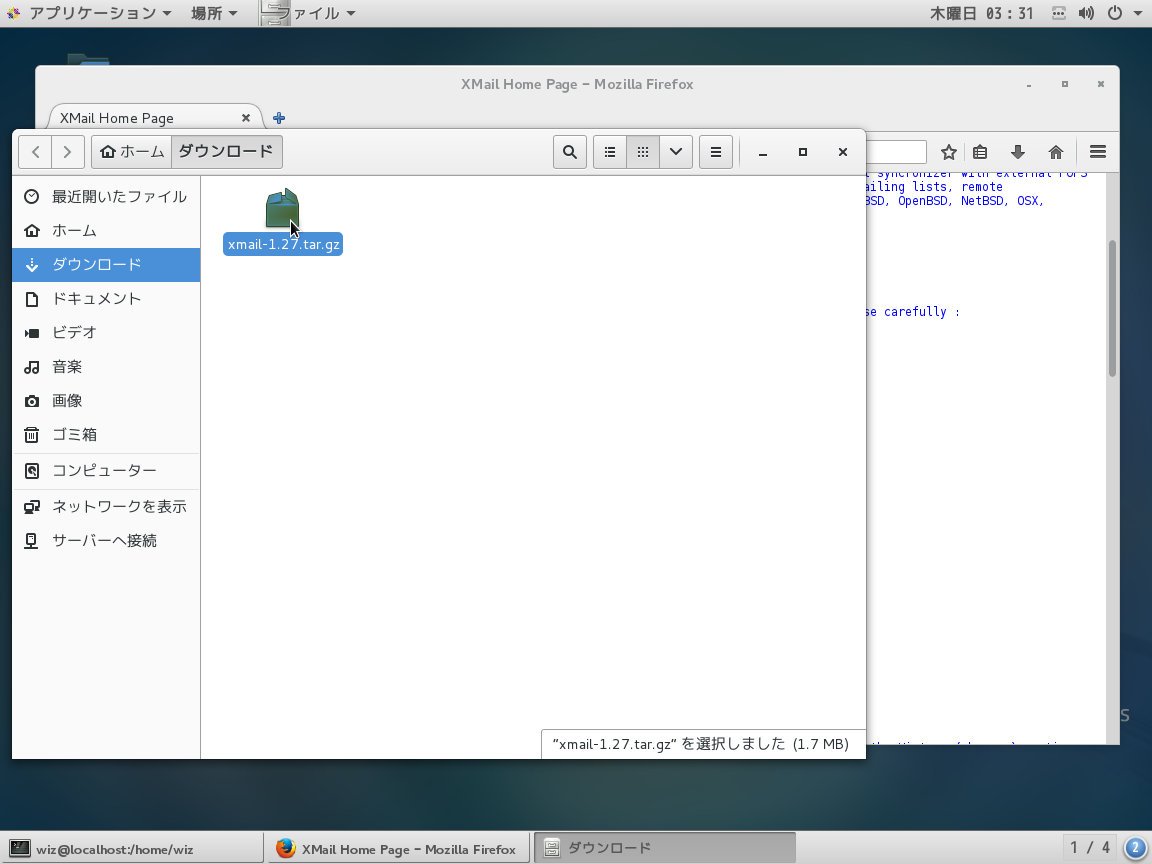Screen dimensions: 1152x864
Task: Maximize the ダウンロード file manager window
Action: (803, 152)
